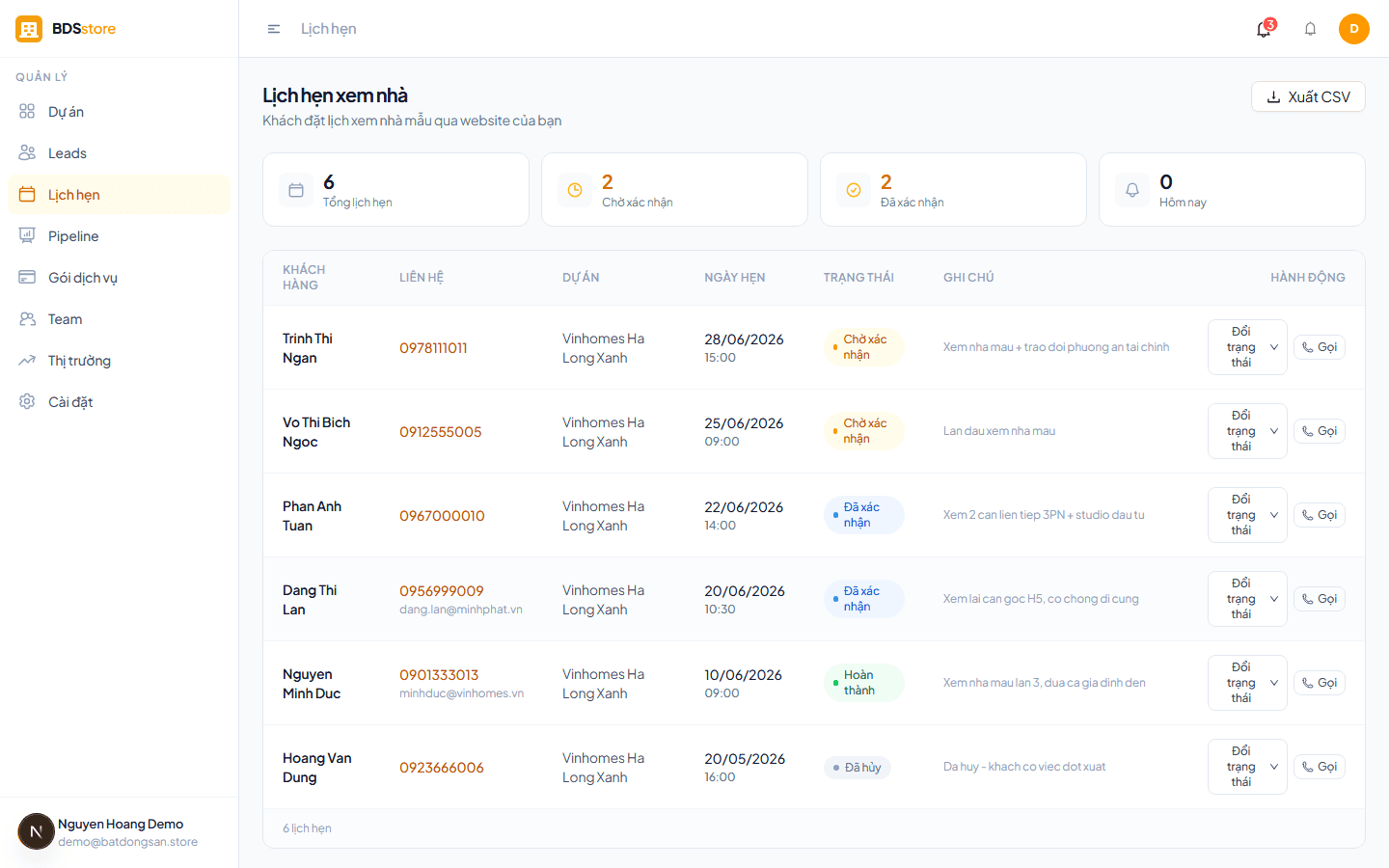Screen dimensions: 1389x868
Task: Open Leads in the sidebar
Action: 119,153
